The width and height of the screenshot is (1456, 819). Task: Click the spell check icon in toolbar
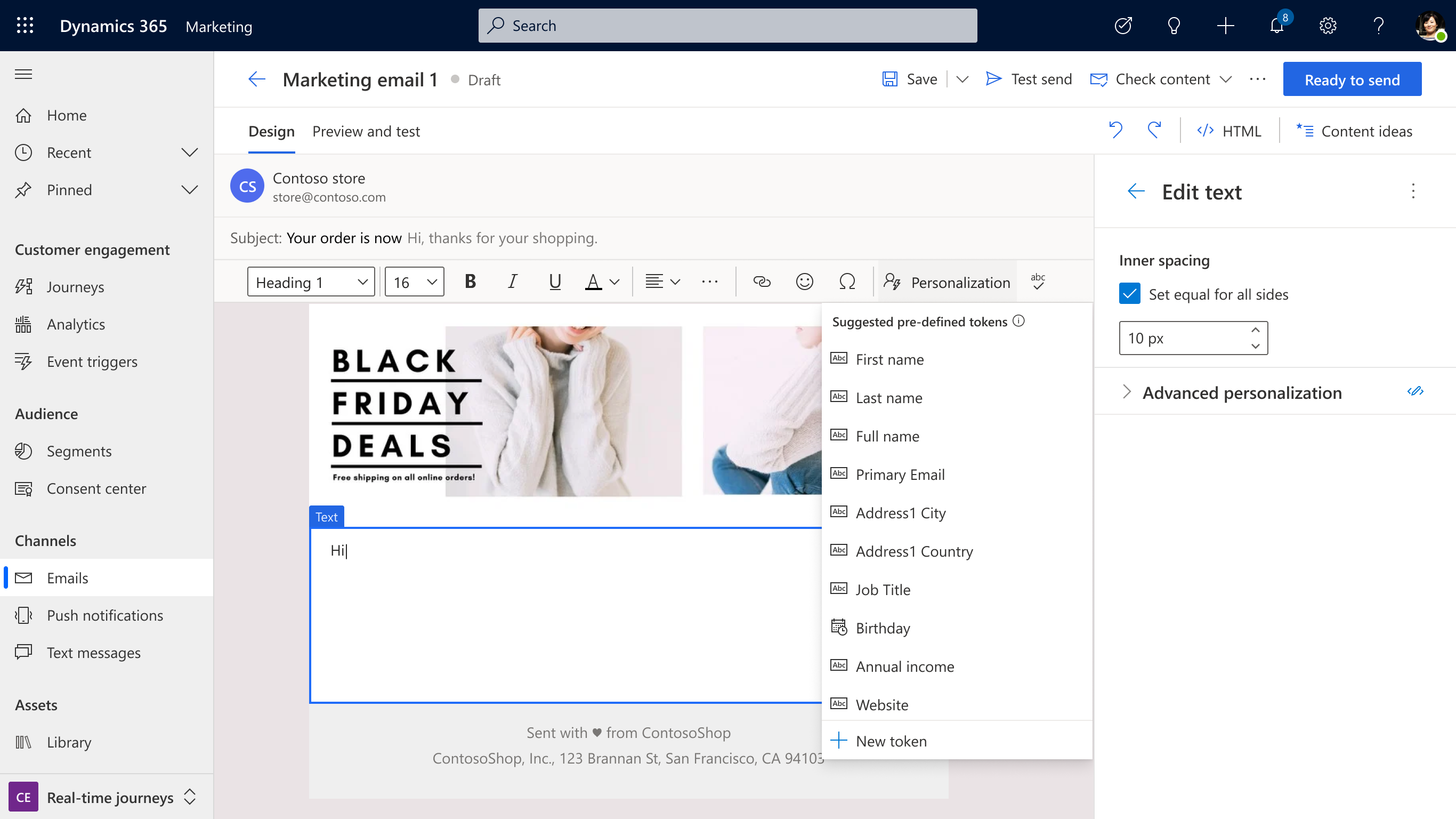[1039, 281]
